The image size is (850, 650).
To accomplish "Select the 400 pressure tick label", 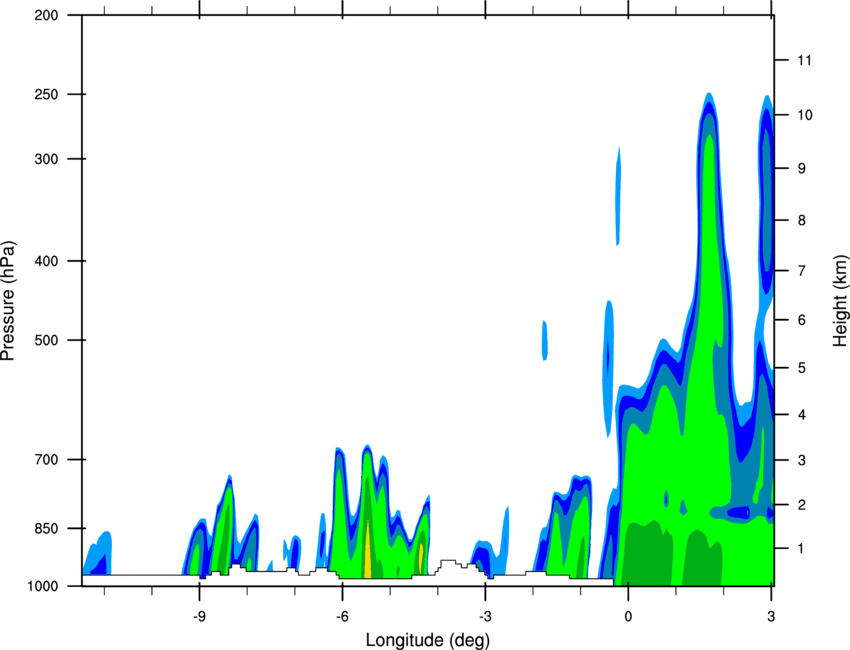I will [x=46, y=261].
